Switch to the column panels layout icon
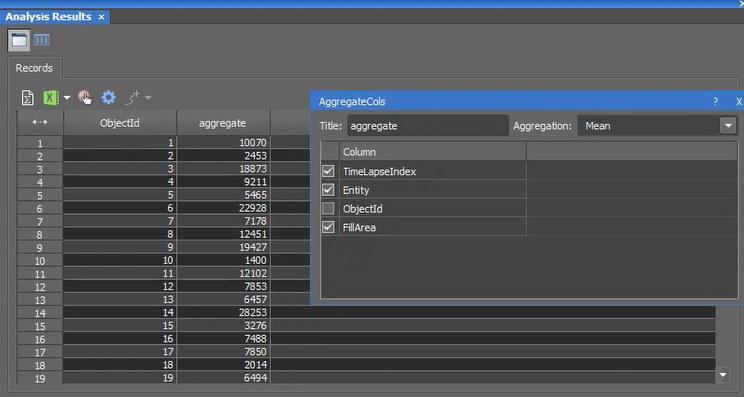744x397 pixels. (x=42, y=40)
